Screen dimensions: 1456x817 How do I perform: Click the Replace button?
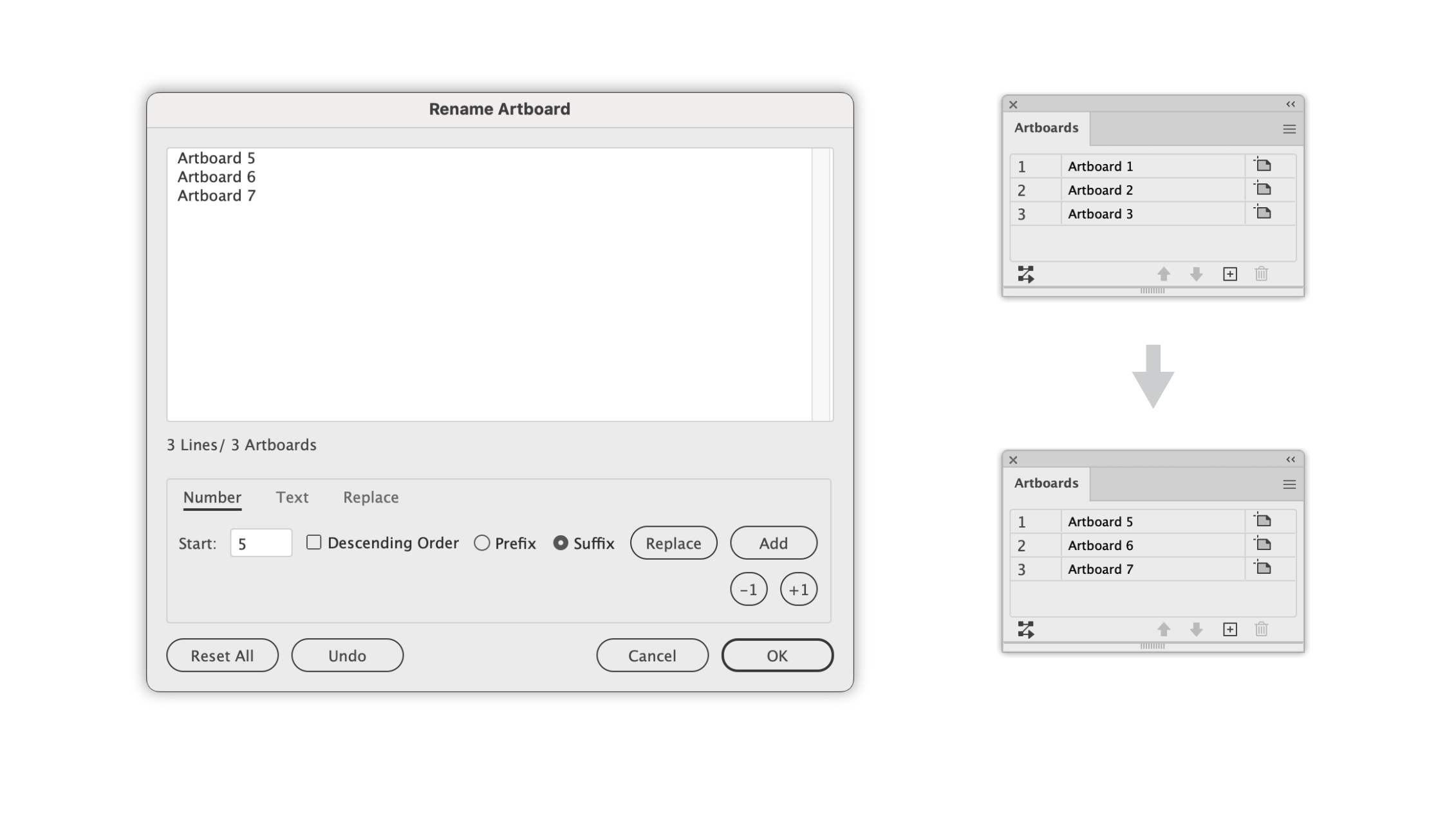click(x=674, y=543)
